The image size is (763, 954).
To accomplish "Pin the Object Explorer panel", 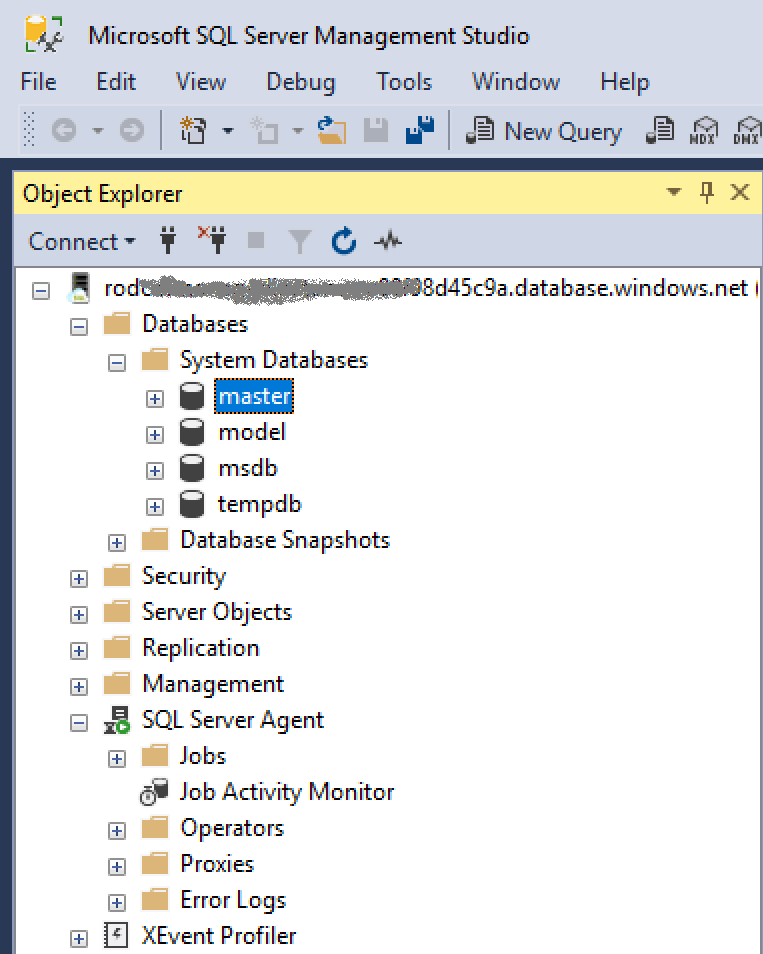I will point(707,192).
